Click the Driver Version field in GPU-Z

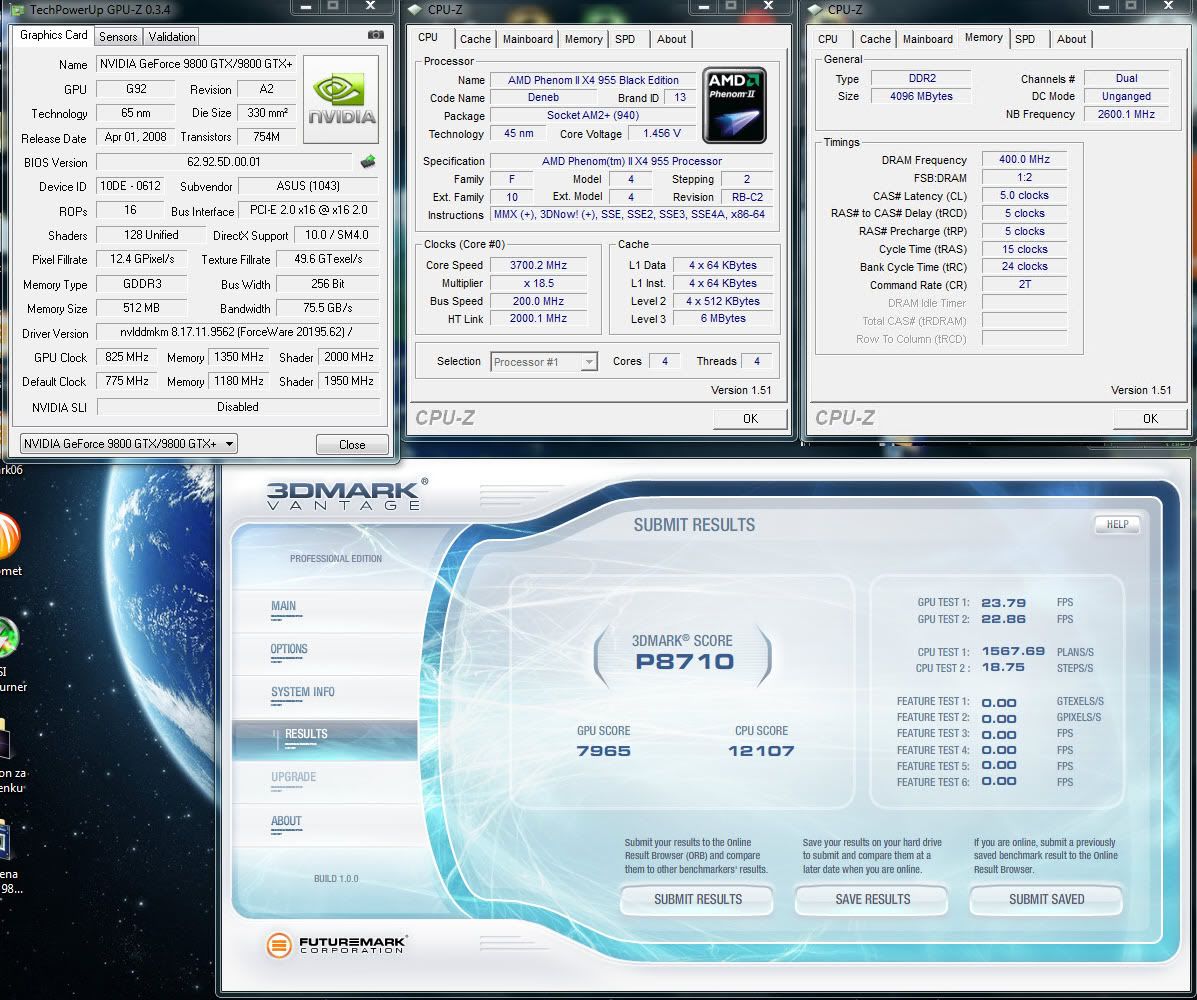(x=237, y=332)
